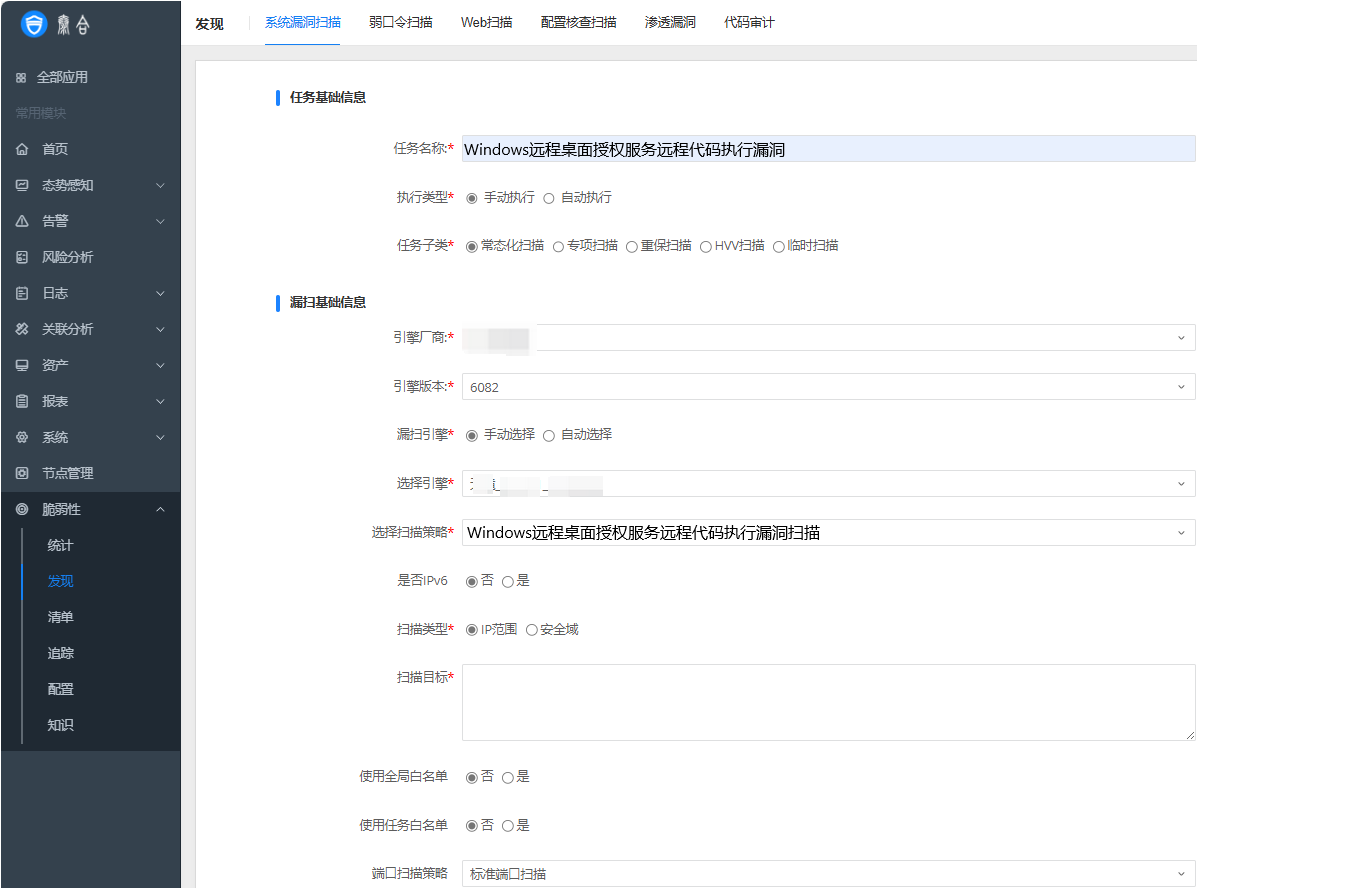
Task: Click the 首页 home icon
Action: [x=20, y=148]
